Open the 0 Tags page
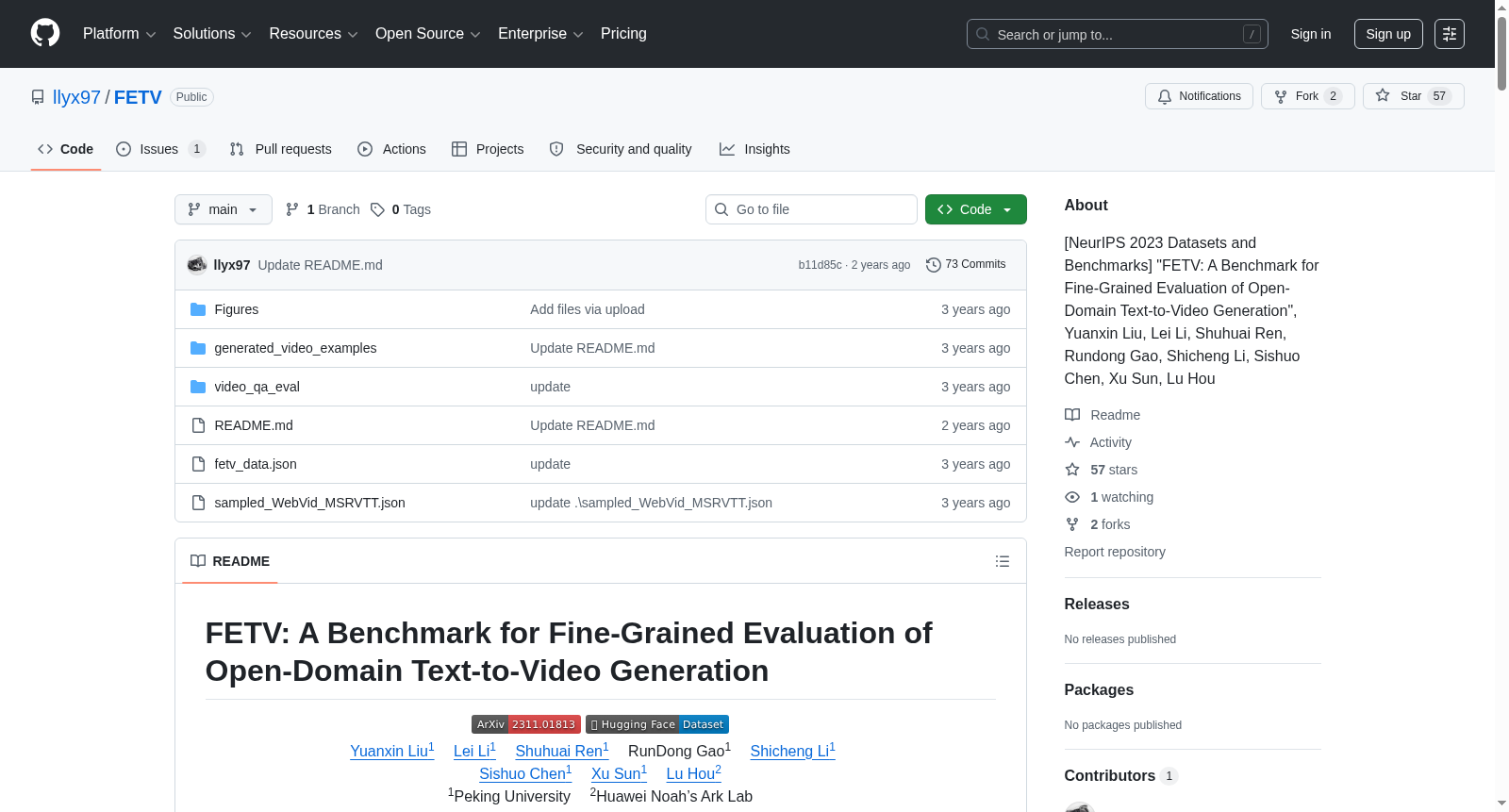 pyautogui.click(x=401, y=209)
